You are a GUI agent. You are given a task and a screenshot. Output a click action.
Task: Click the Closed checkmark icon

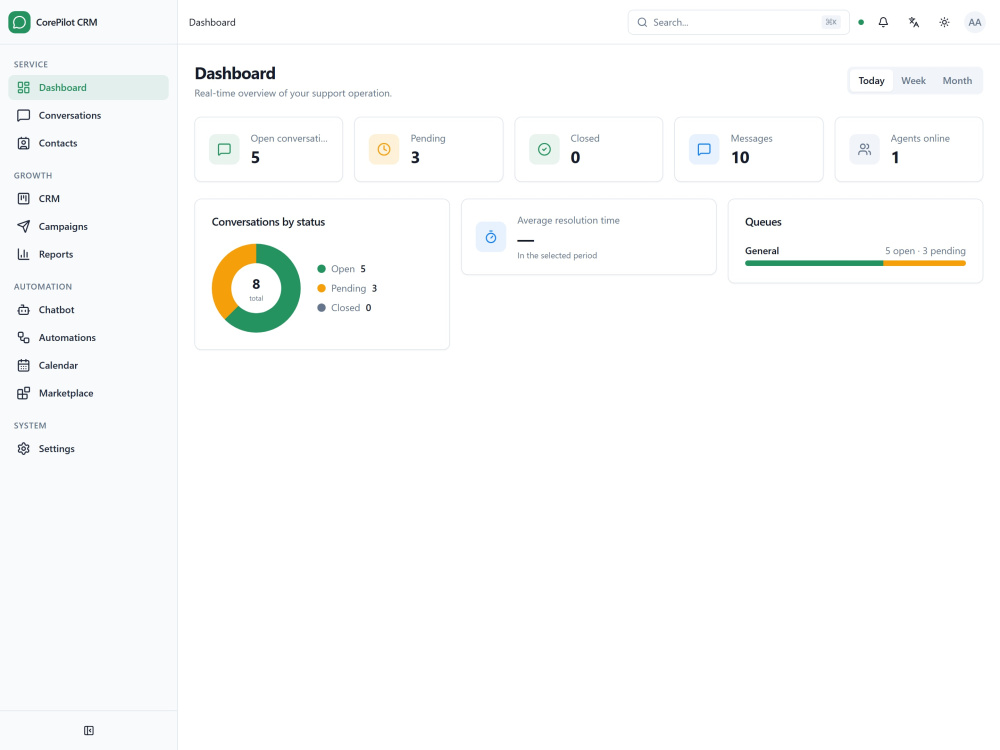click(x=544, y=149)
